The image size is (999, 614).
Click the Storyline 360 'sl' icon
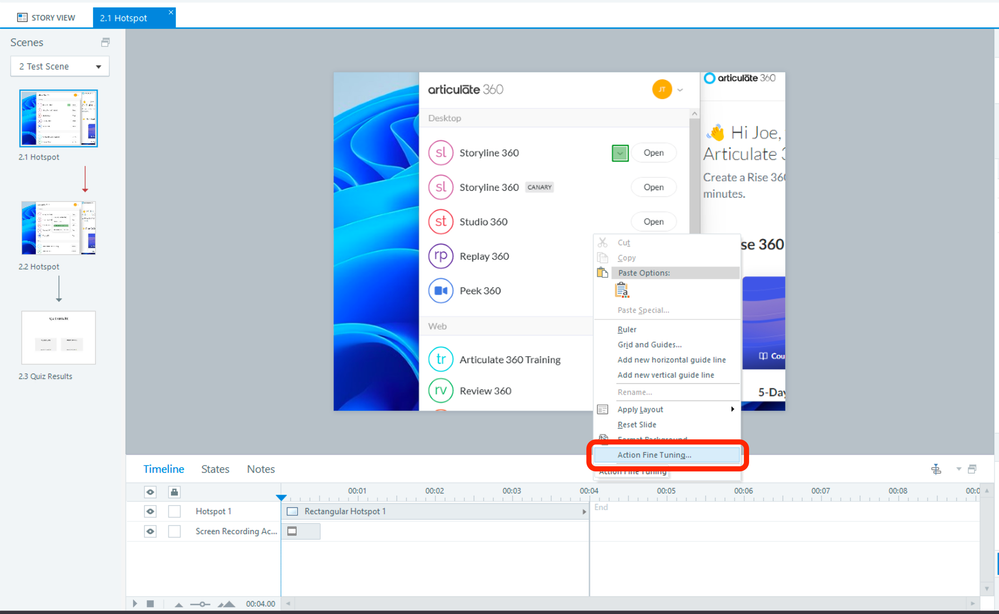tap(440, 153)
